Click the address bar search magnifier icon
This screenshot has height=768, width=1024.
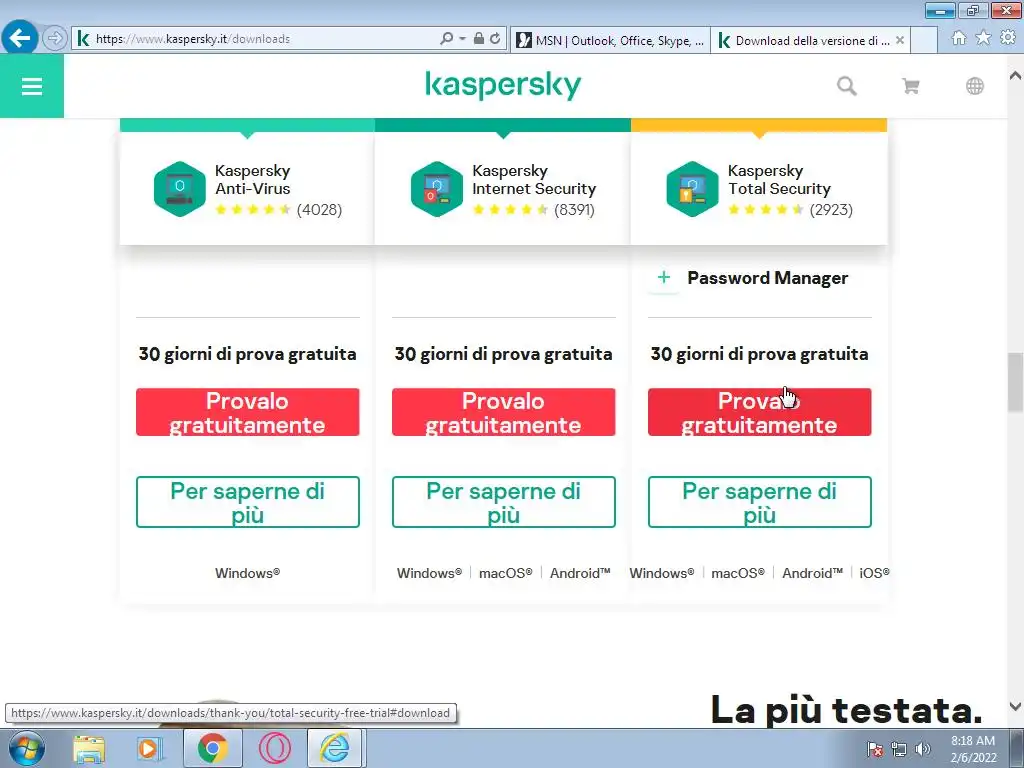click(447, 39)
